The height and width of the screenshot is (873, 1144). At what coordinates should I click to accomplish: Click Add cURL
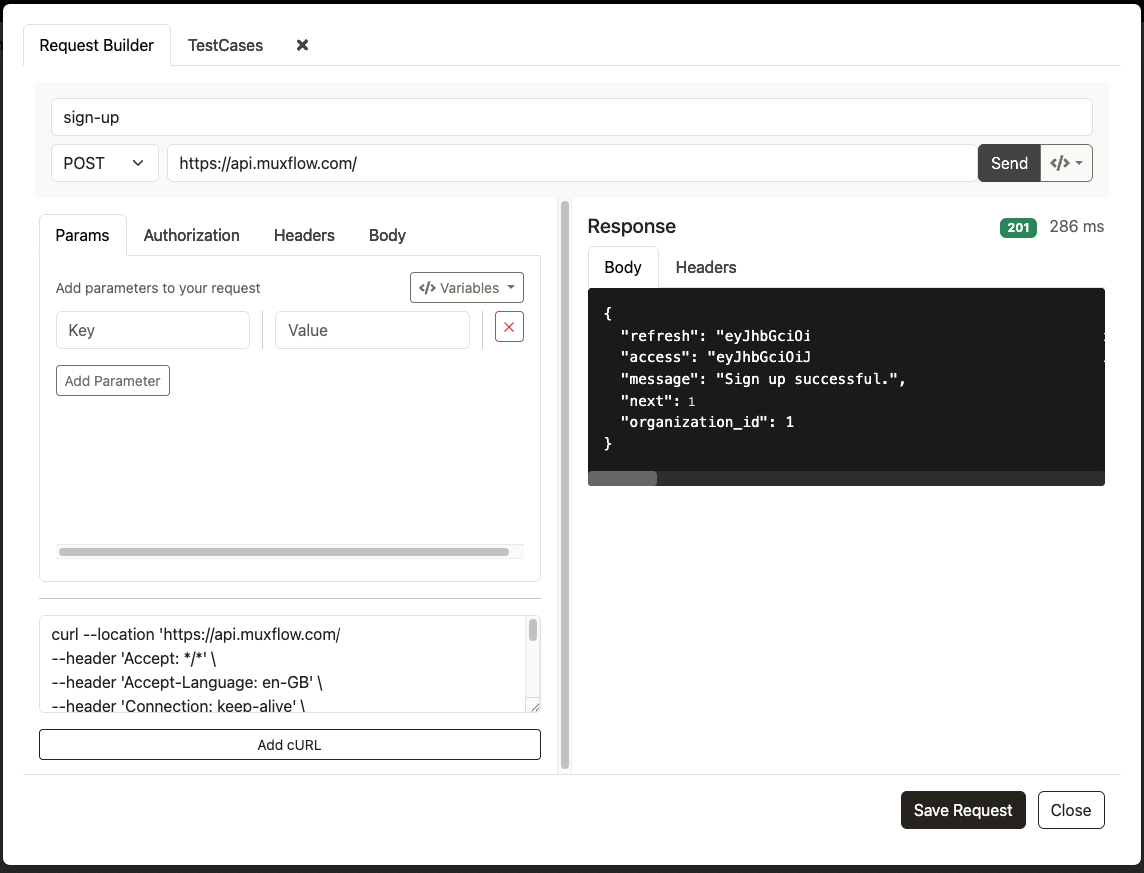click(289, 744)
